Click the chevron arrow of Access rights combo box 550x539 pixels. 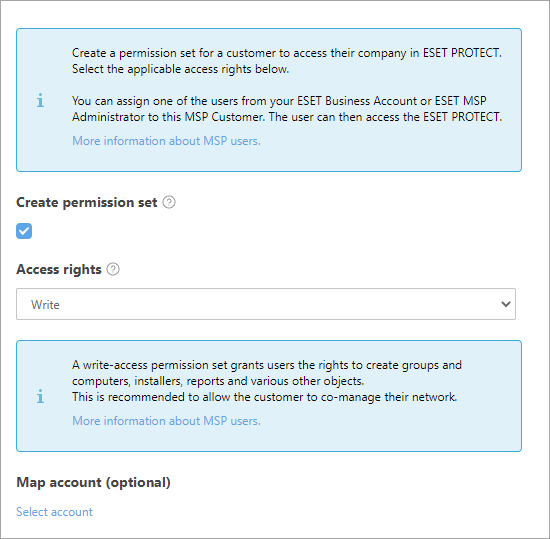pos(505,304)
